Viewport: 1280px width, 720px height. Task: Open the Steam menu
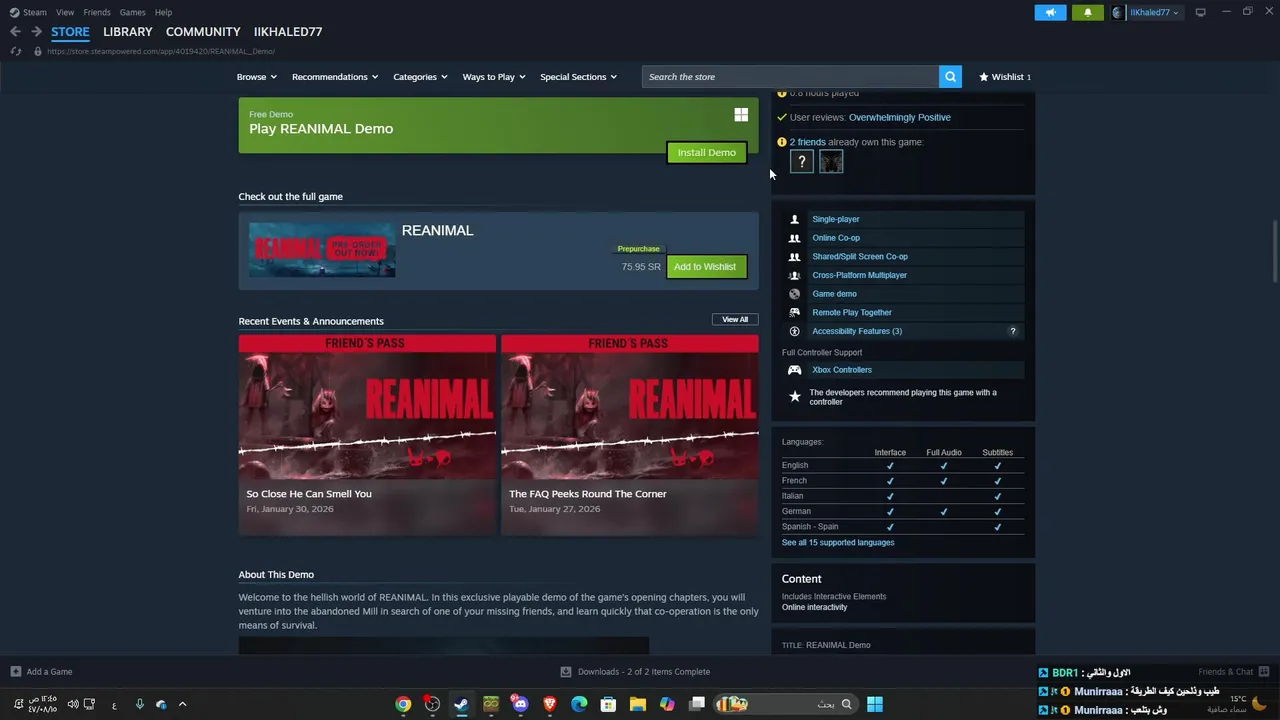pyautogui.click(x=35, y=12)
